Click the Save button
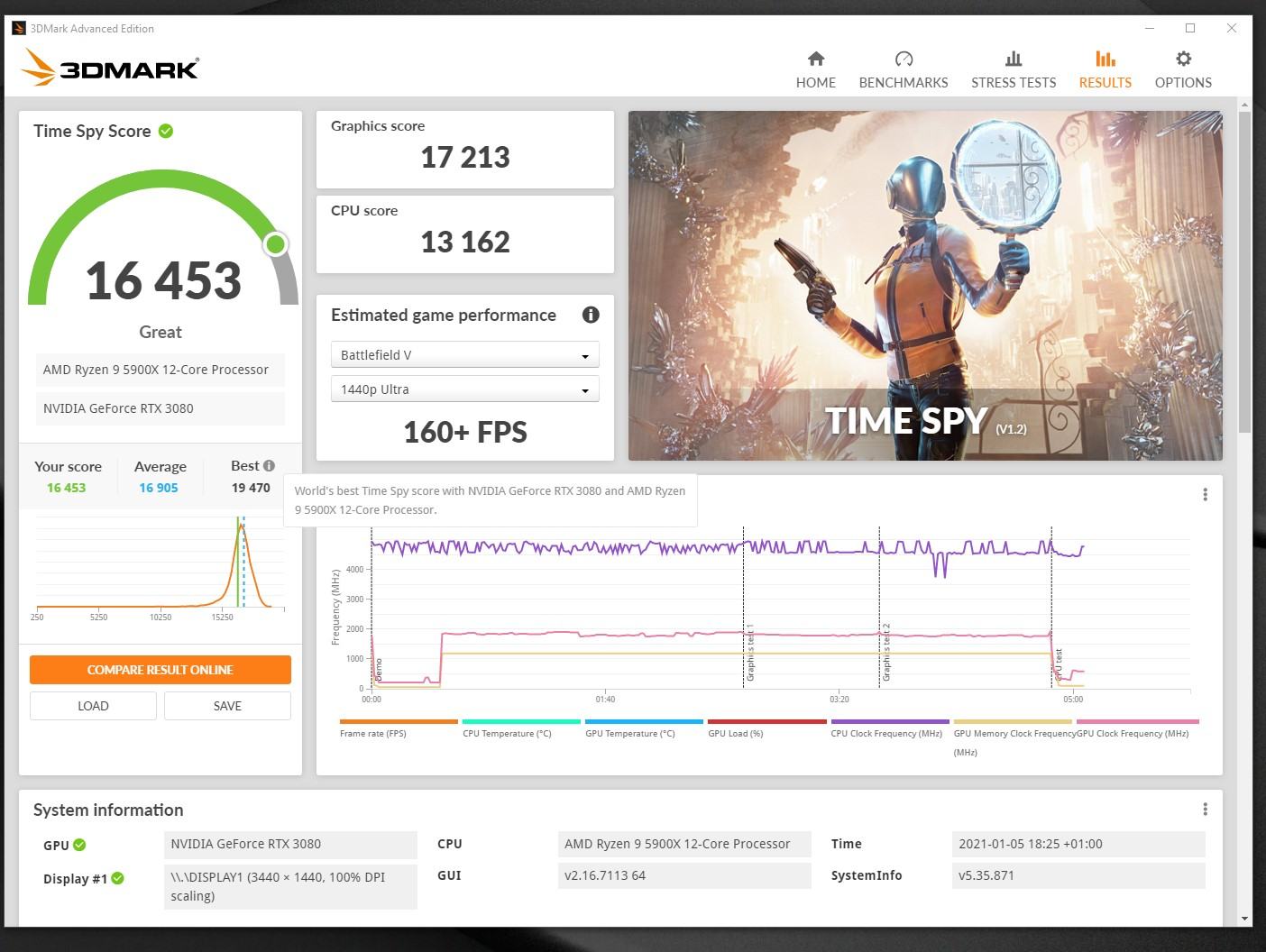1266x952 pixels. 227,706
